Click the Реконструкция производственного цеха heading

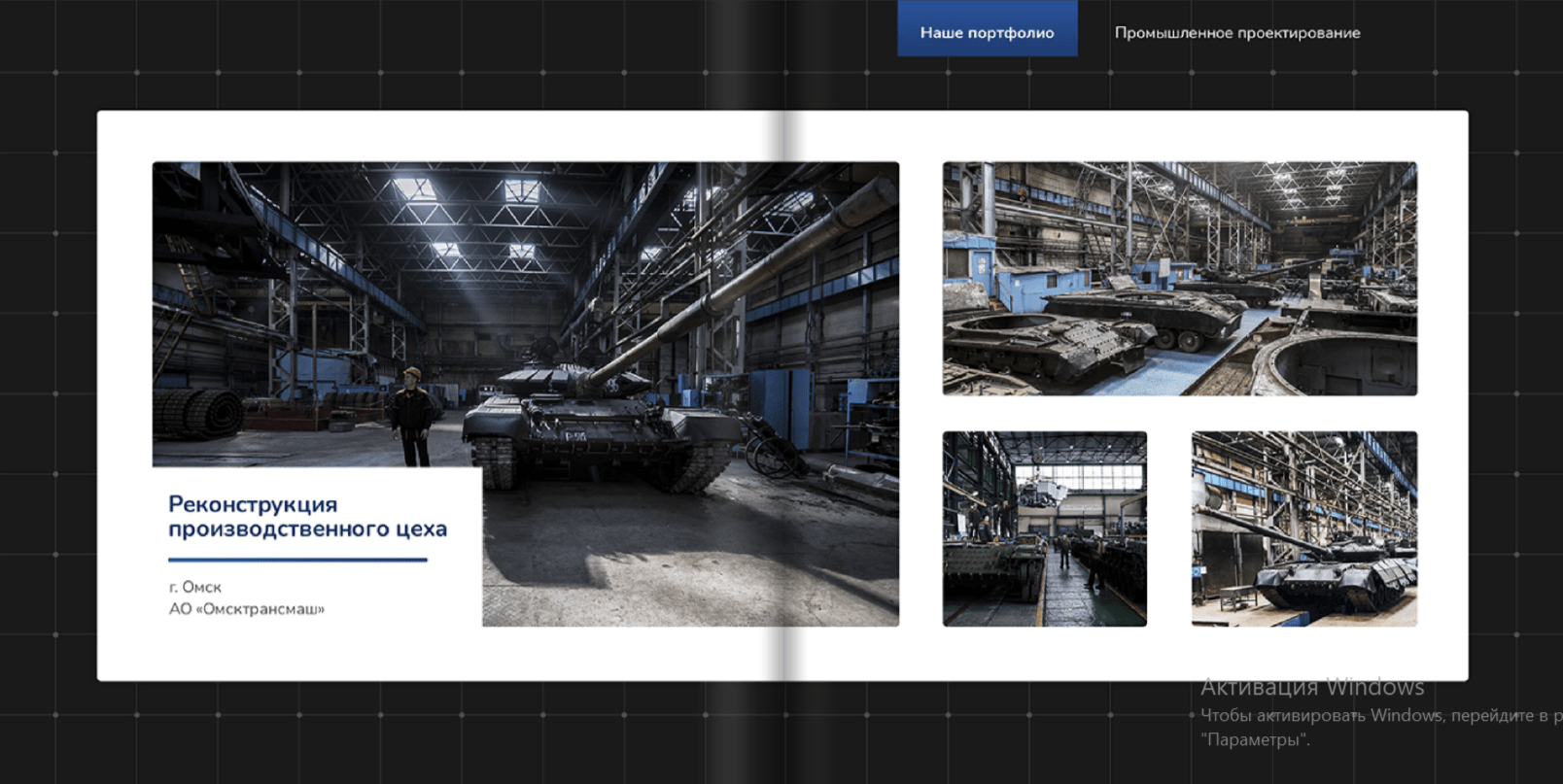pos(307,517)
